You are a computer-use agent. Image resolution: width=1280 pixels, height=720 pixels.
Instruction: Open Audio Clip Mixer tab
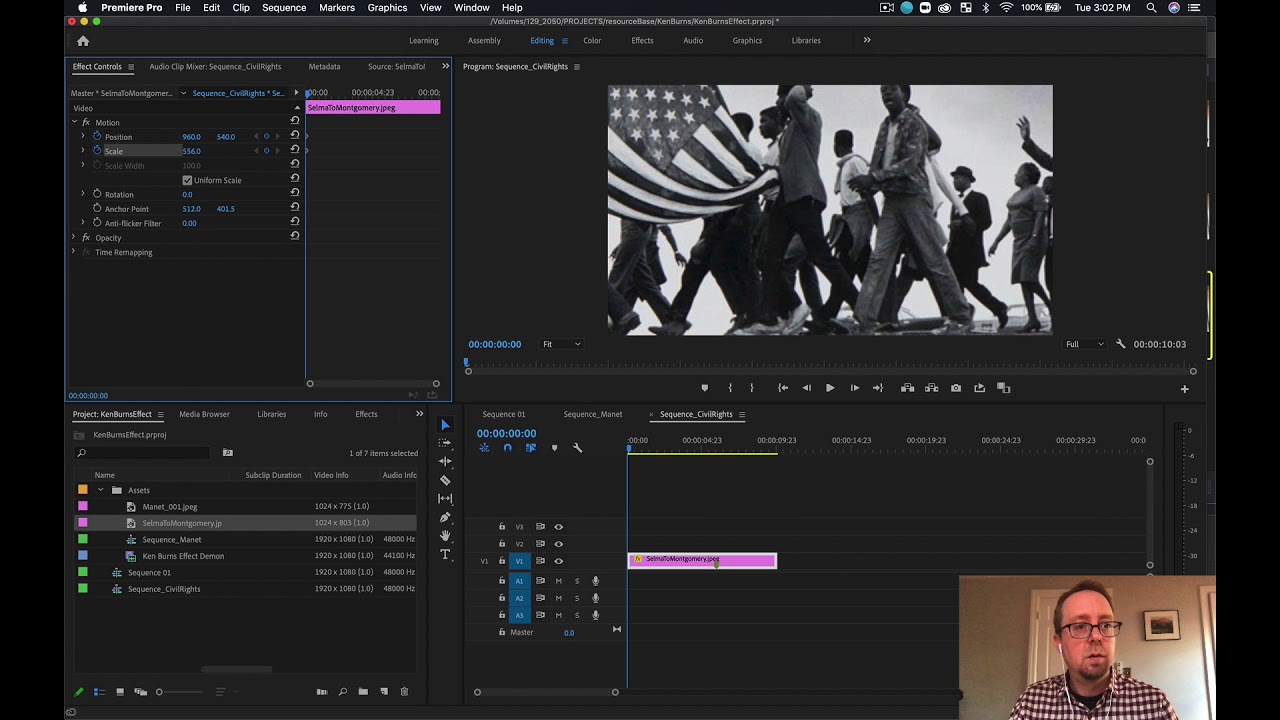pos(215,66)
